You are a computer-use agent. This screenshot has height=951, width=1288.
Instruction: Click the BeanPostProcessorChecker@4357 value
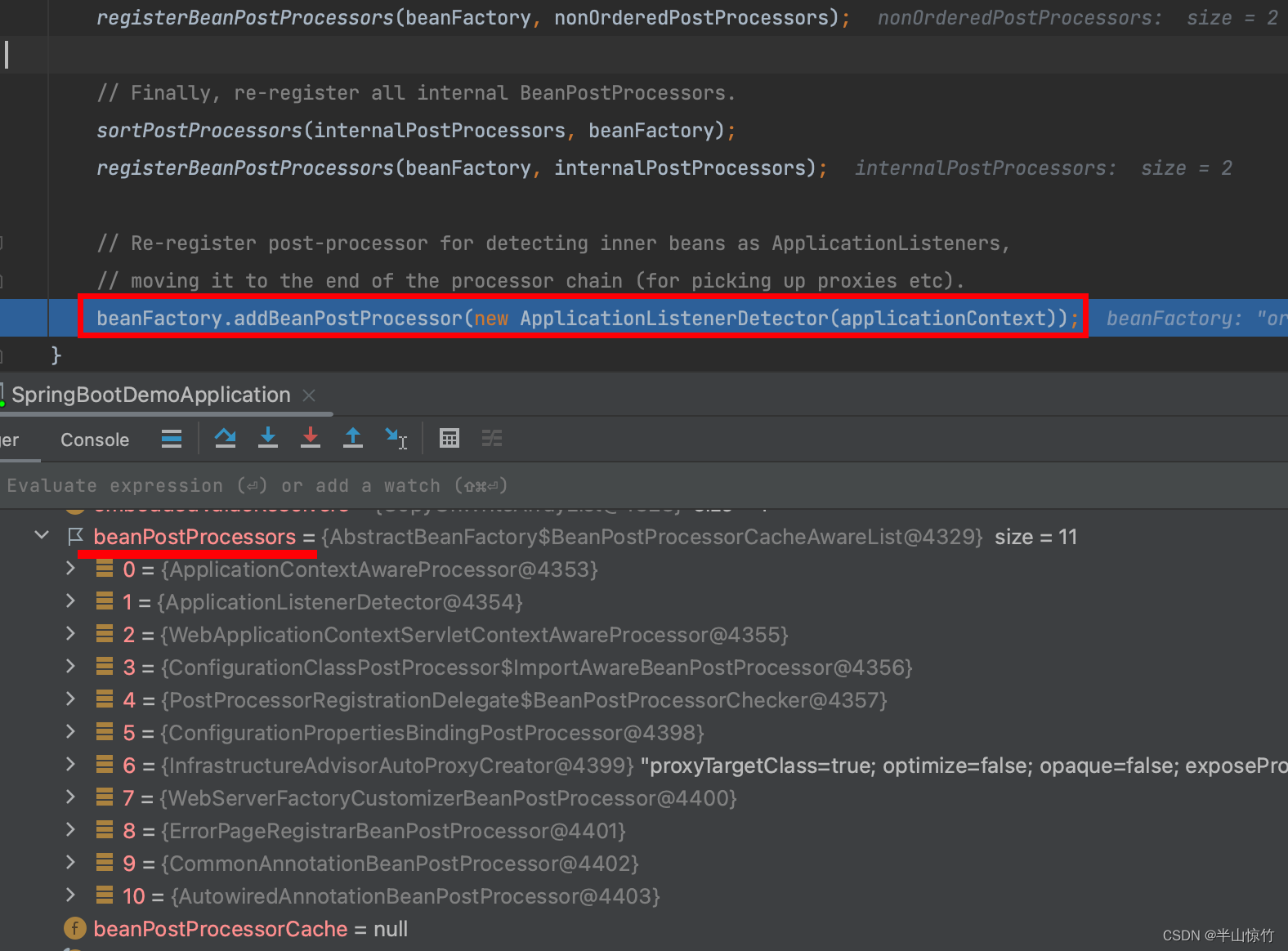(524, 700)
